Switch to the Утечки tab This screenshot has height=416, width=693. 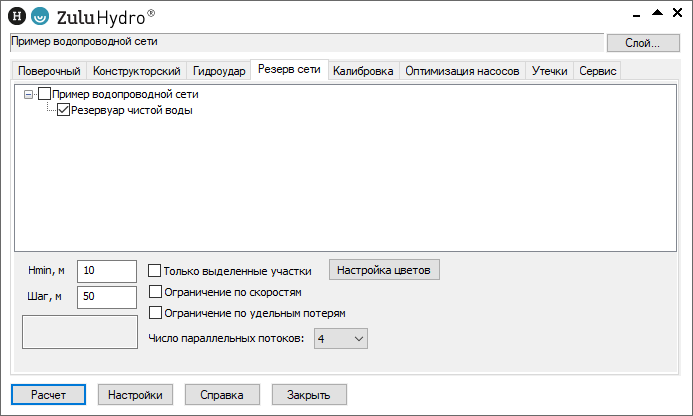[x=549, y=71]
